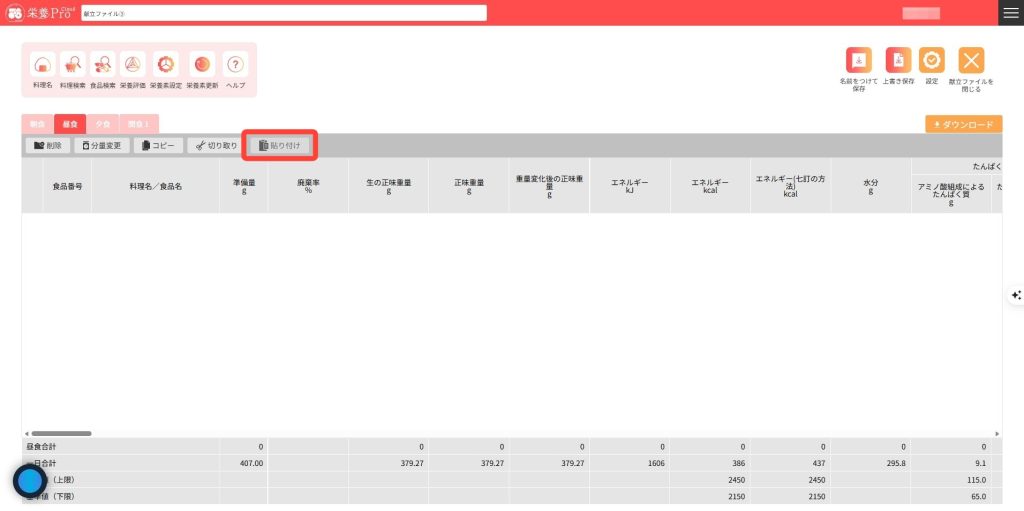Image resolution: width=1024 pixels, height=511 pixels.
Task: Click 名前をつけて保存 save-as icon
Action: pos(858,60)
